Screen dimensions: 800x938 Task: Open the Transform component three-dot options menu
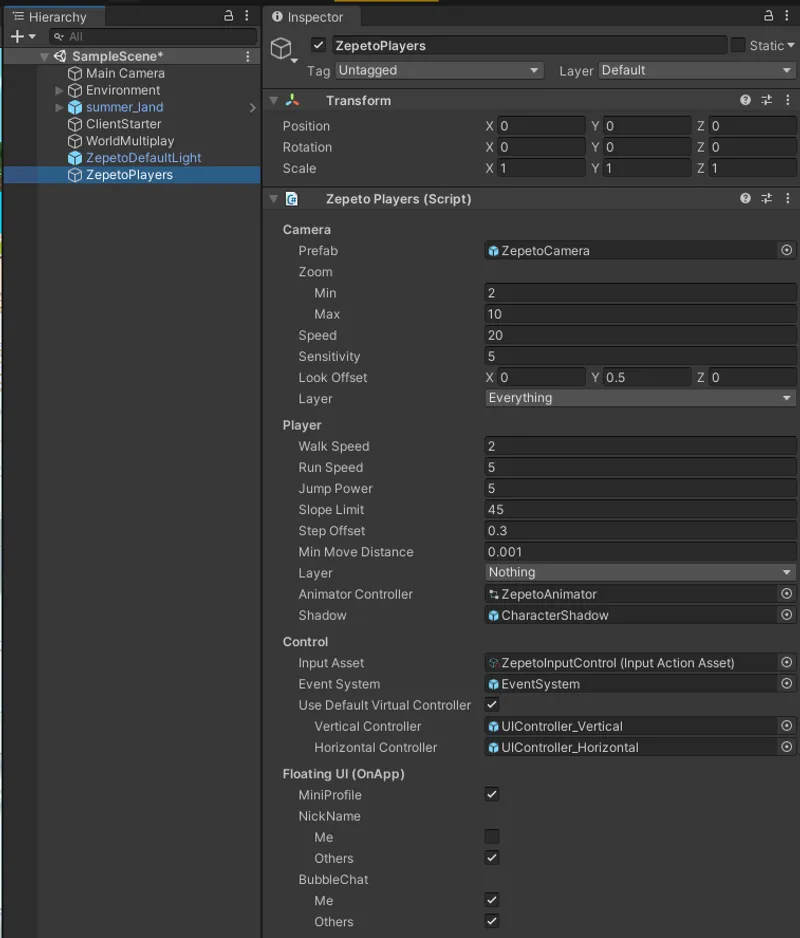[788, 100]
